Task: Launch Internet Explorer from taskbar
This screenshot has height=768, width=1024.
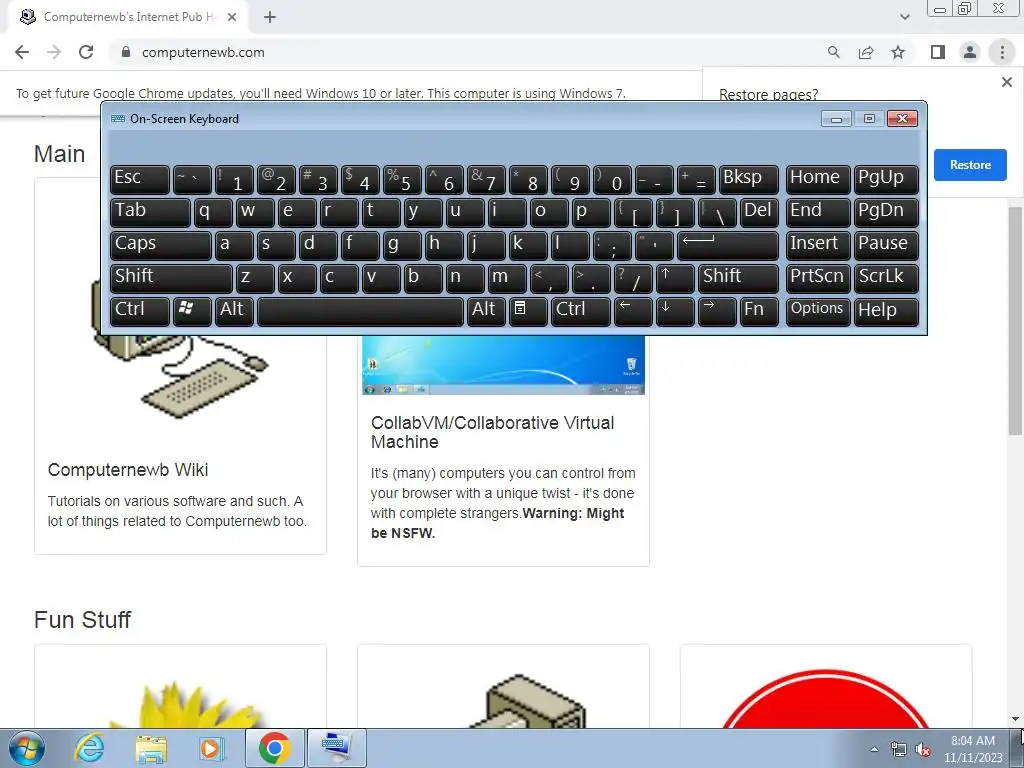Action: 89,748
